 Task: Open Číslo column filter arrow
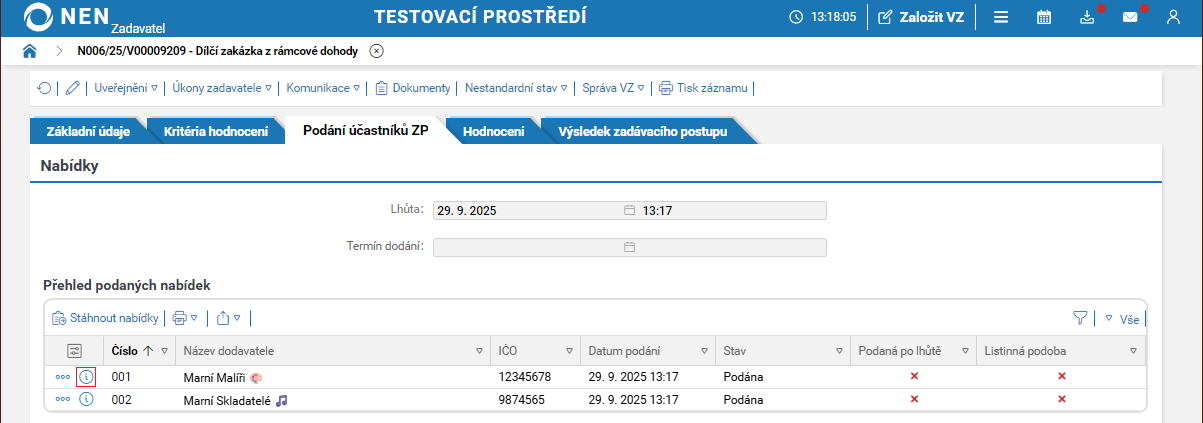click(164, 351)
